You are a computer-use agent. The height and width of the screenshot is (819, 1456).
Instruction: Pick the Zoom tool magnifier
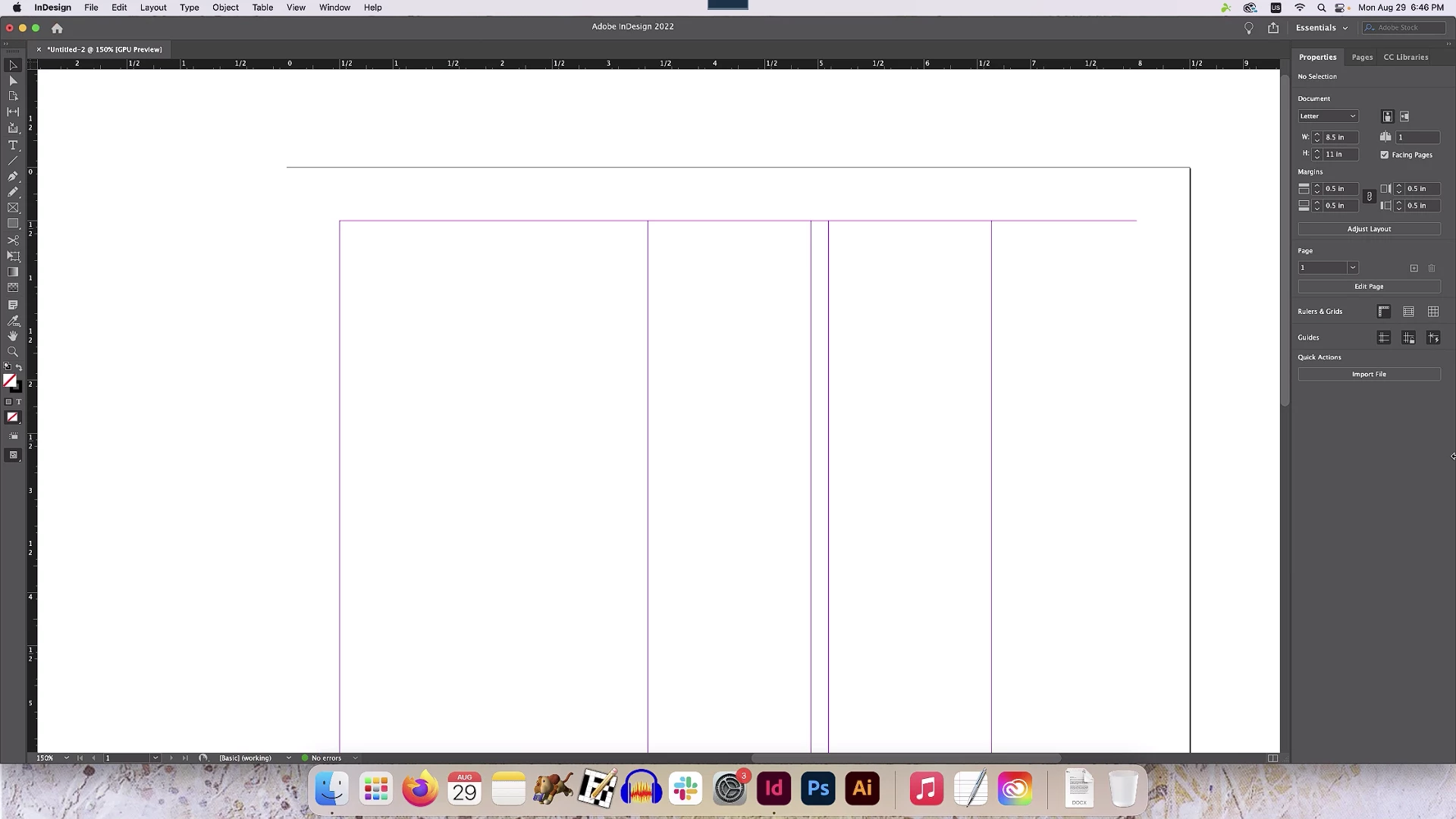tap(13, 352)
